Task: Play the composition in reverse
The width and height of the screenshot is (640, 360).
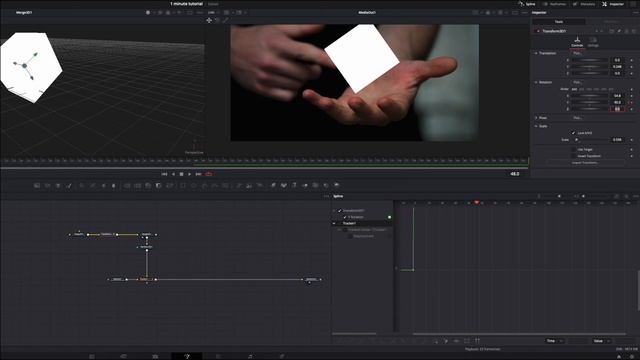Action: click(173, 174)
